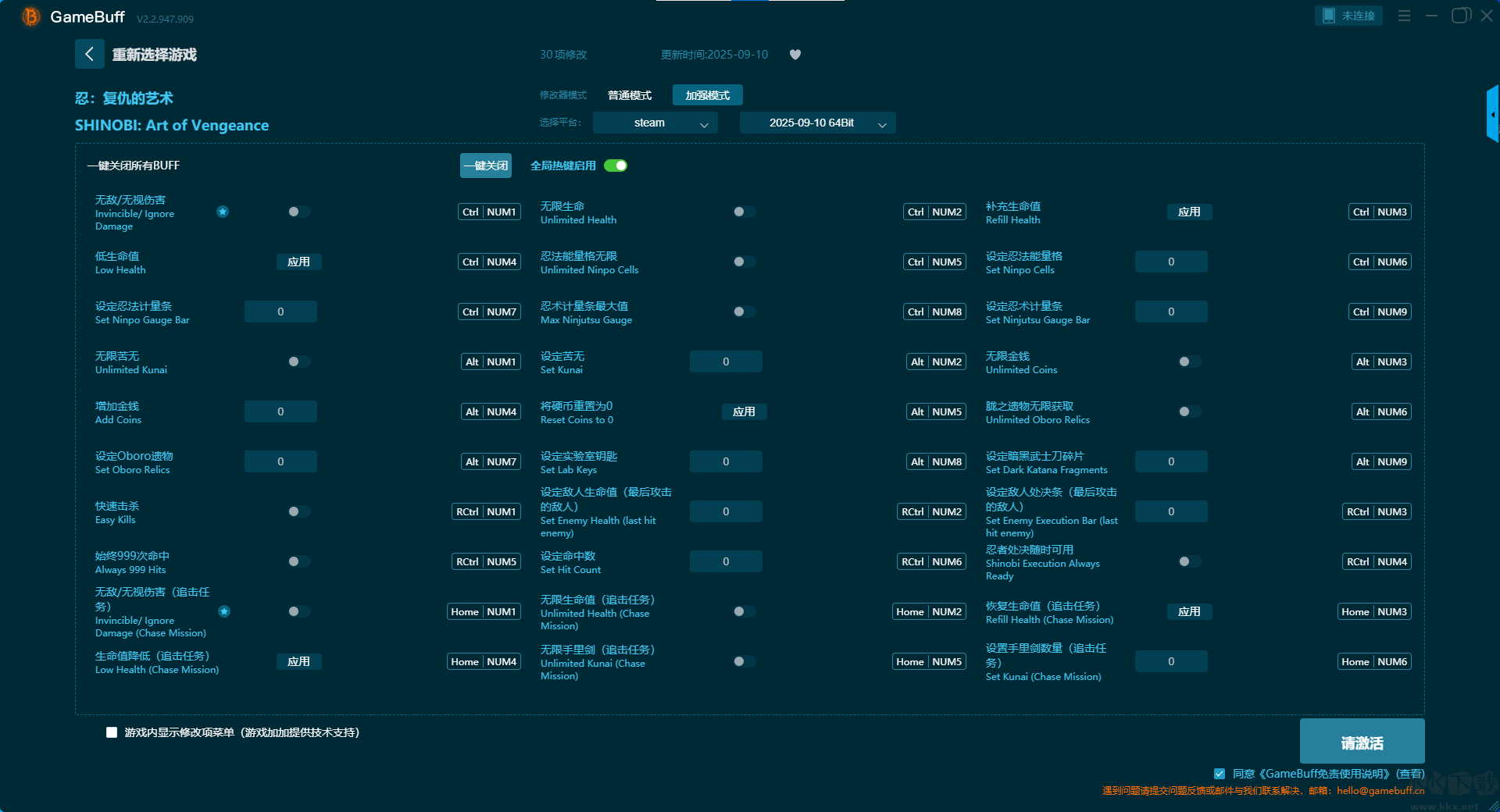Apply Low Health
The width and height of the screenshot is (1500, 812).
coord(298,262)
